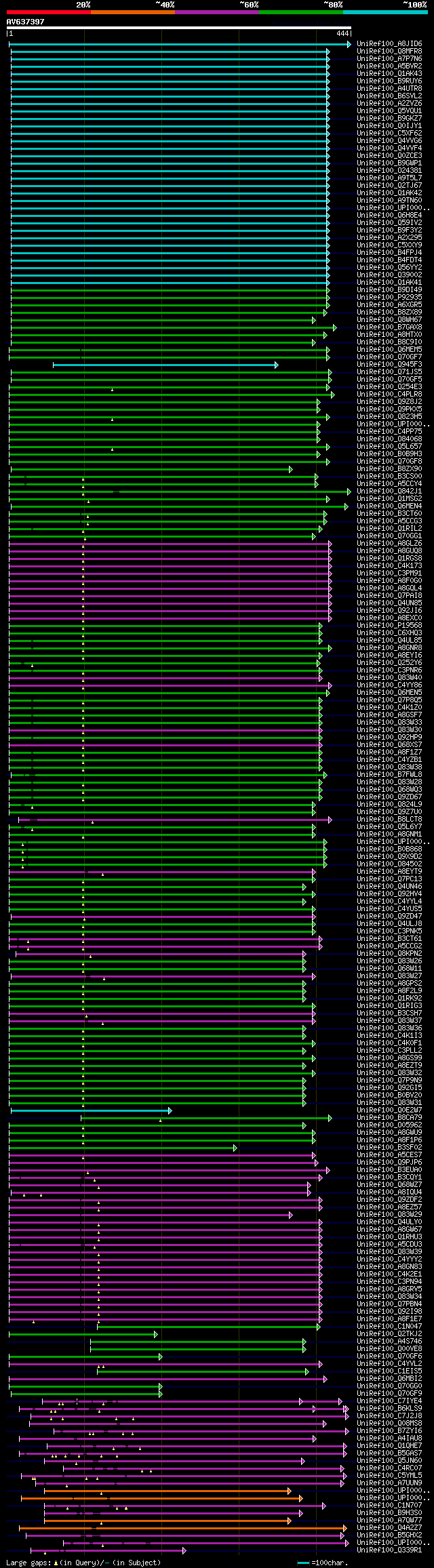Open hit UniRef100_A8JID6

pos(389,44)
